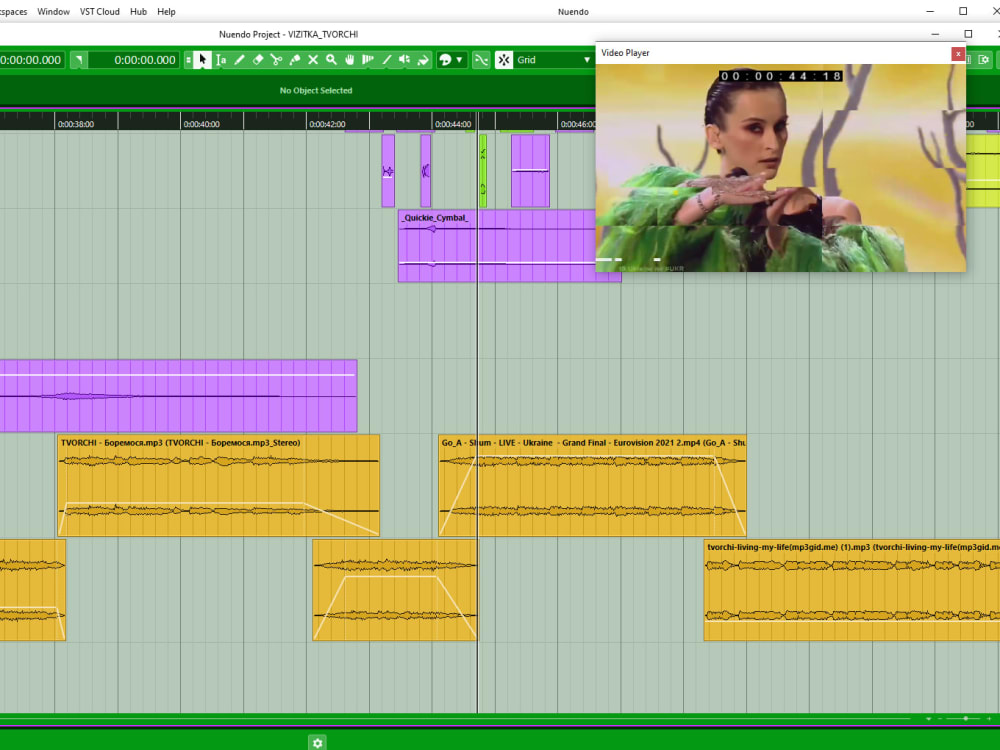This screenshot has width=1000, height=750.
Task: Select the Split scissors tool
Action: tap(276, 60)
